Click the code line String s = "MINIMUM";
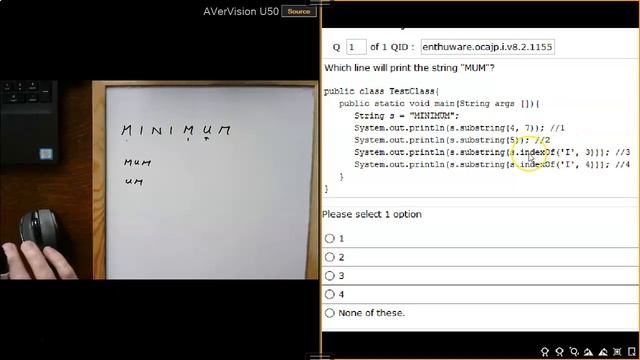This screenshot has width=640, height=360. click(x=407, y=116)
